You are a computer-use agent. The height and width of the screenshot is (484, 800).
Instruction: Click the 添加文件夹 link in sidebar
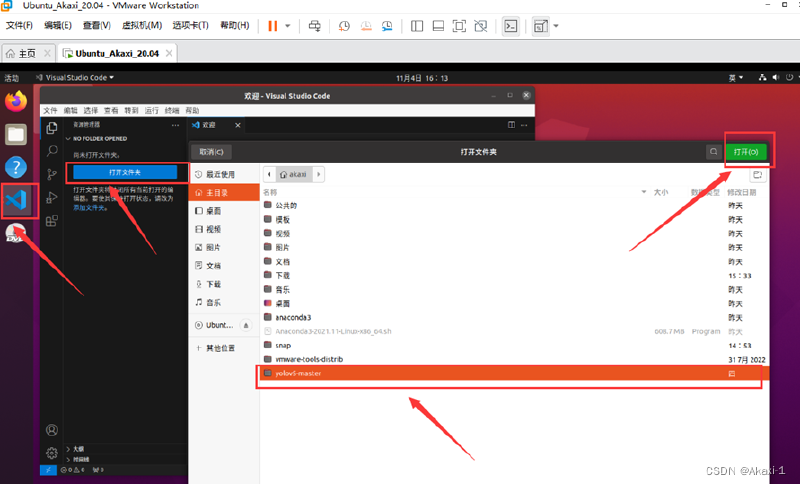89,208
